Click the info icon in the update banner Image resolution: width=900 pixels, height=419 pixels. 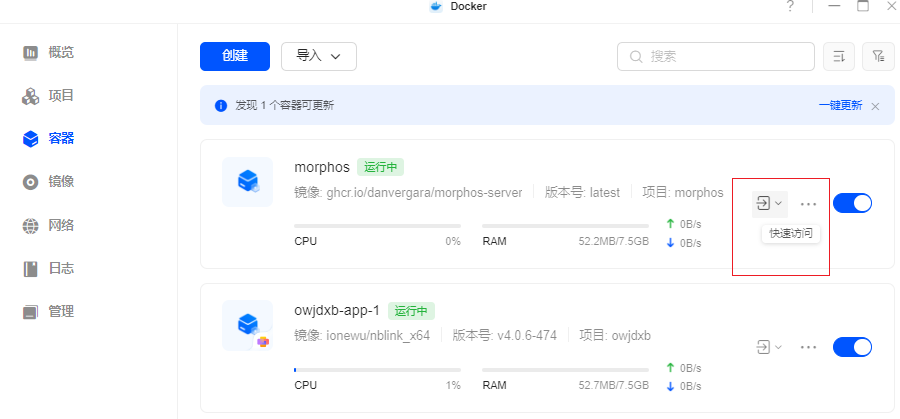pos(221,106)
